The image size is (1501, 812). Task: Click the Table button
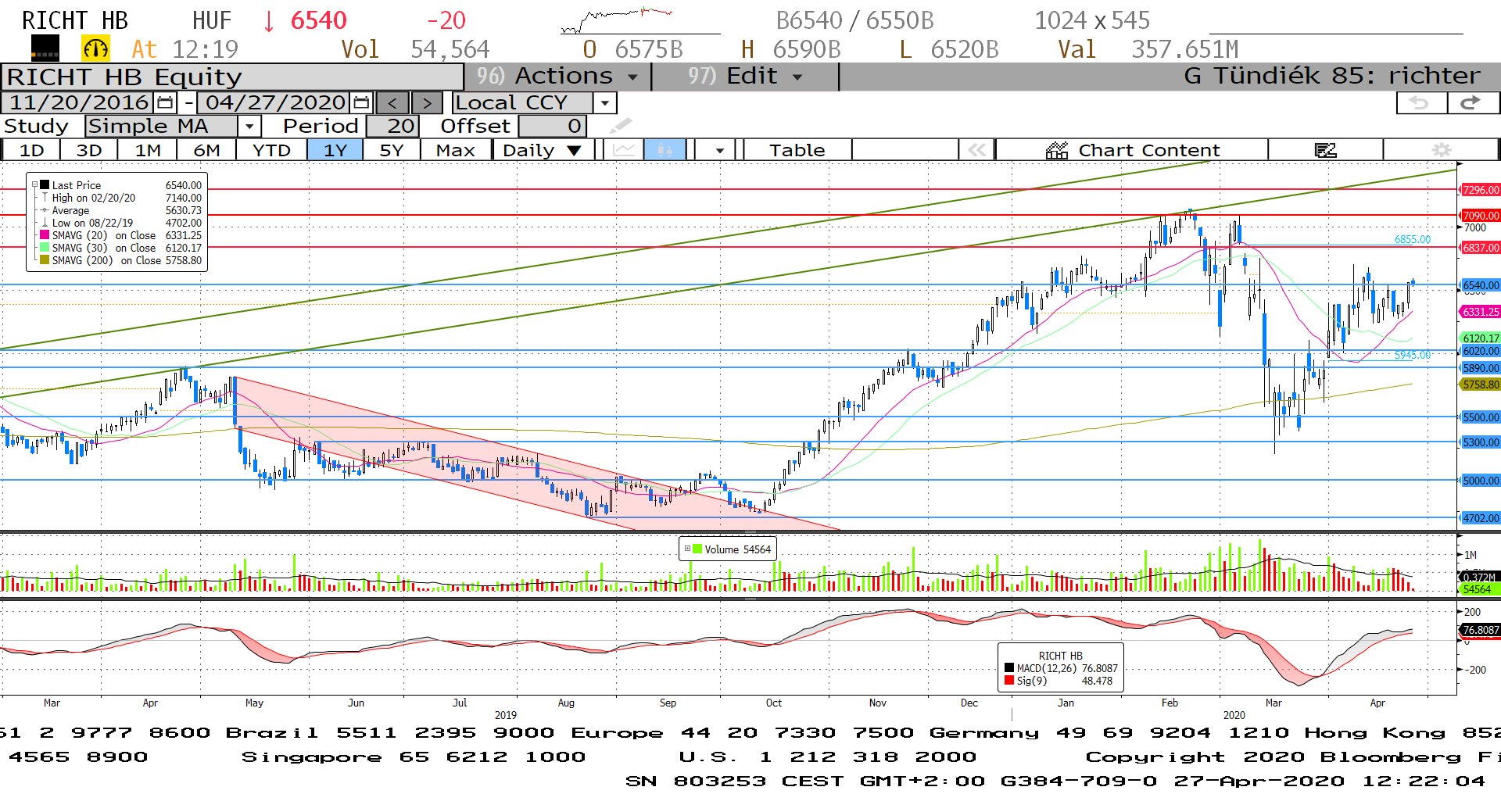[797, 150]
